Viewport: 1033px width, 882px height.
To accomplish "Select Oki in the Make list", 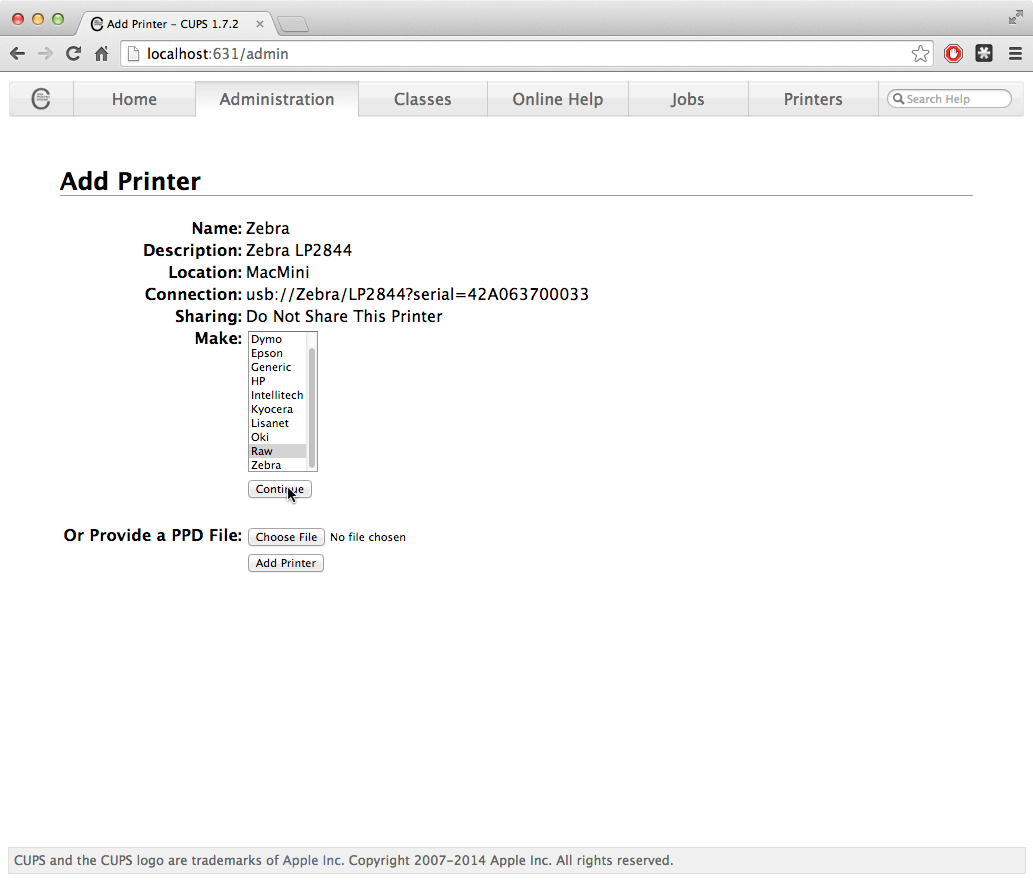I will (x=277, y=437).
